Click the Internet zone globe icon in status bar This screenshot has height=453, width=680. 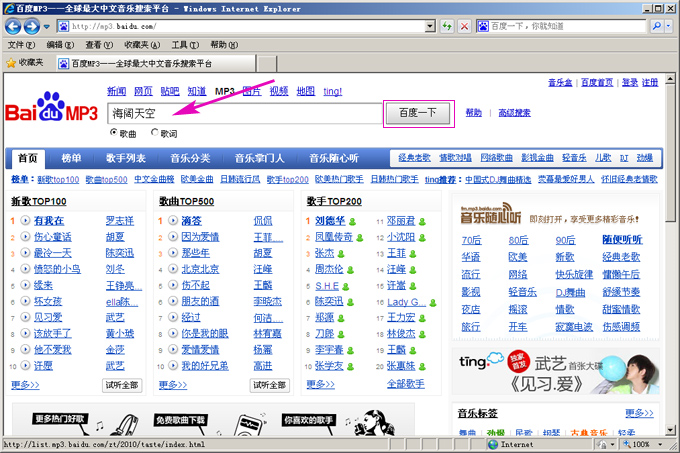pos(493,444)
